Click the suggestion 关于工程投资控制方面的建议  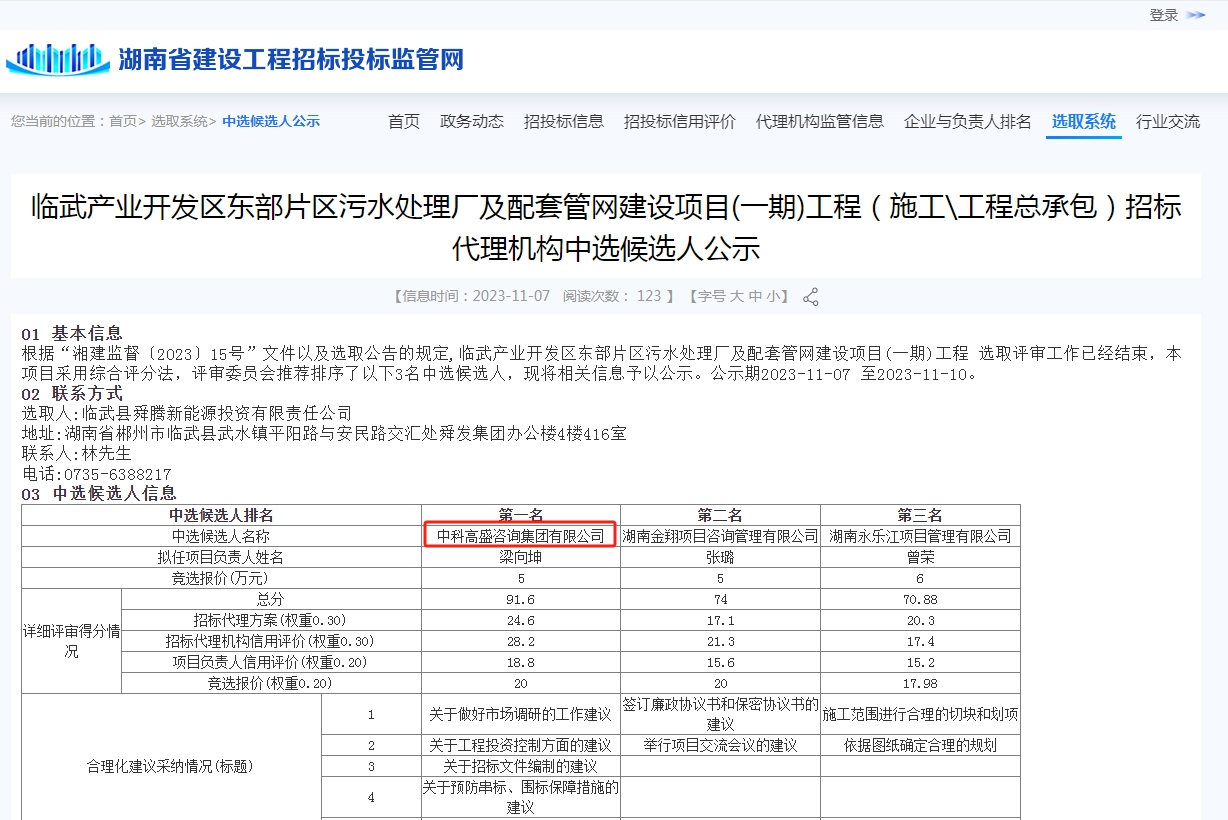(521, 745)
